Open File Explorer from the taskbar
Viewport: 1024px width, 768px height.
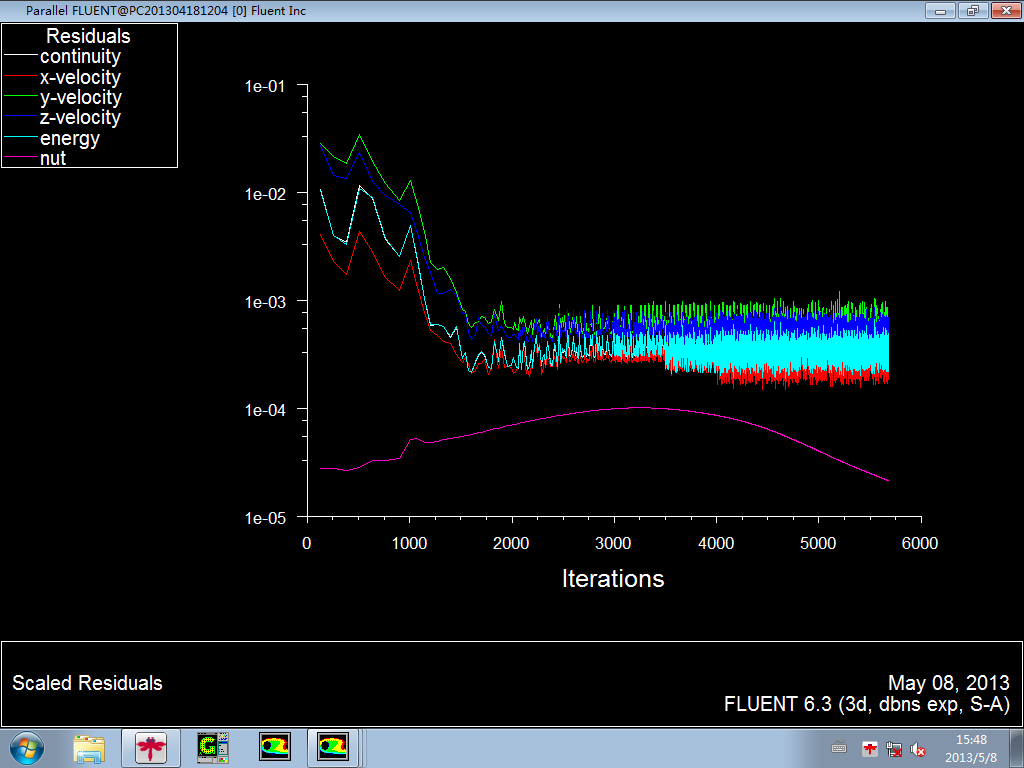89,747
